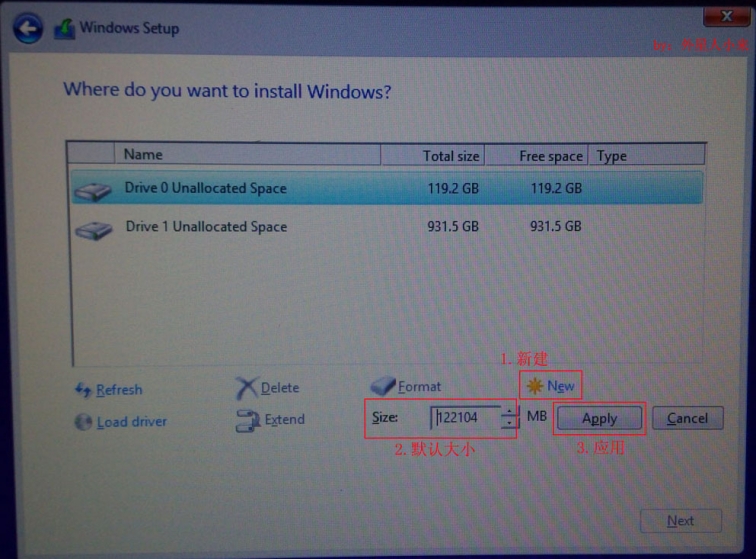The height and width of the screenshot is (559, 756).
Task: Click the Refresh icon
Action: click(x=83, y=390)
